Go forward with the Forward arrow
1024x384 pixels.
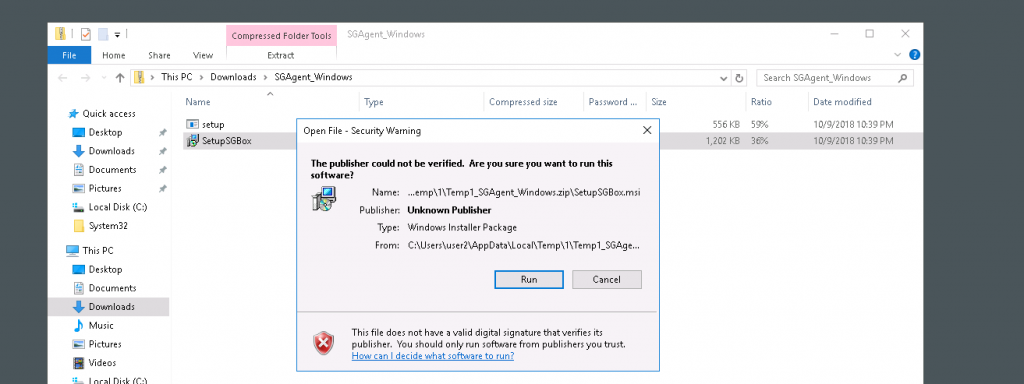tap(85, 78)
